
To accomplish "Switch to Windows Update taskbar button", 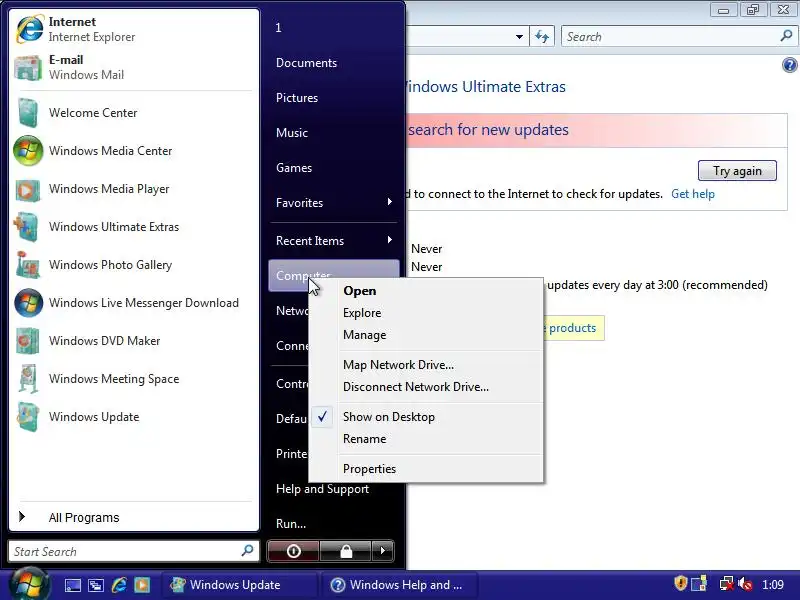I will pyautogui.click(x=239, y=585).
